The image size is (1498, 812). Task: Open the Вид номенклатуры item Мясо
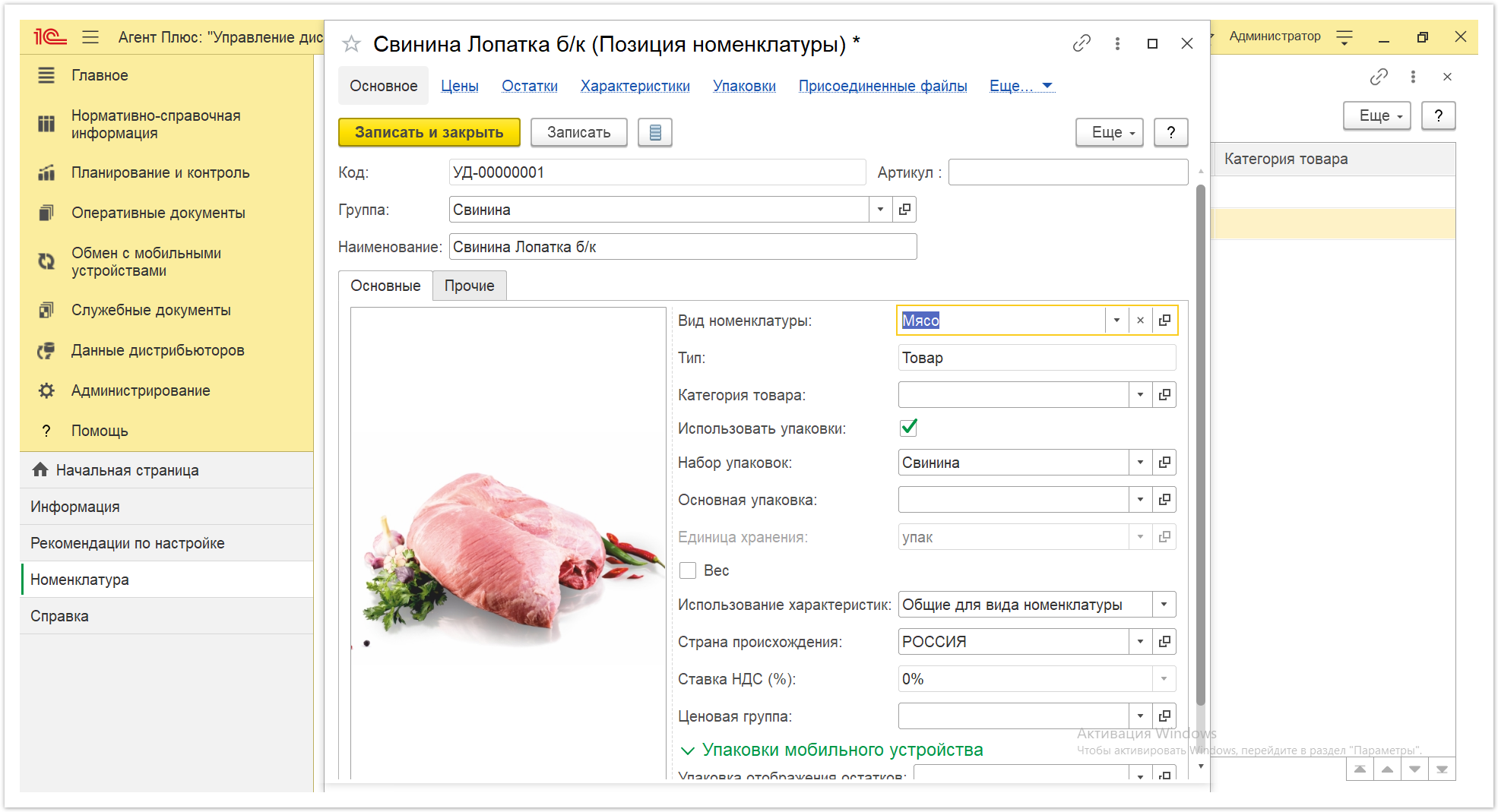(x=1164, y=321)
